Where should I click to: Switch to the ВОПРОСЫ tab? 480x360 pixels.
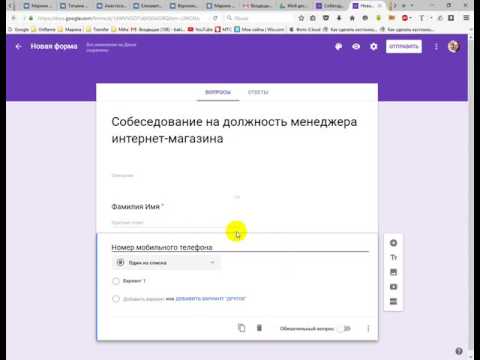pos(218,92)
